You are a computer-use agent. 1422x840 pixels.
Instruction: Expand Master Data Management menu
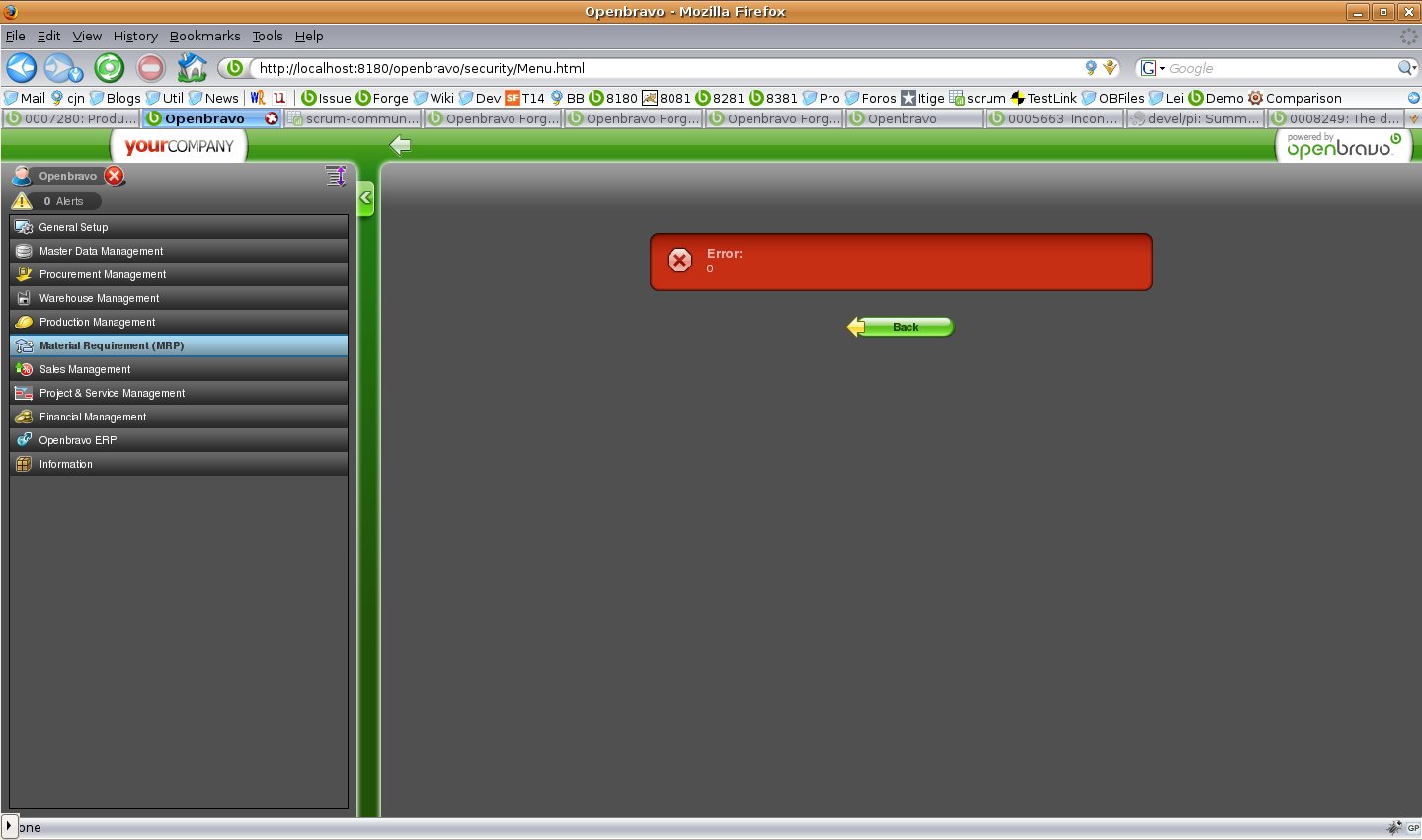(x=179, y=251)
